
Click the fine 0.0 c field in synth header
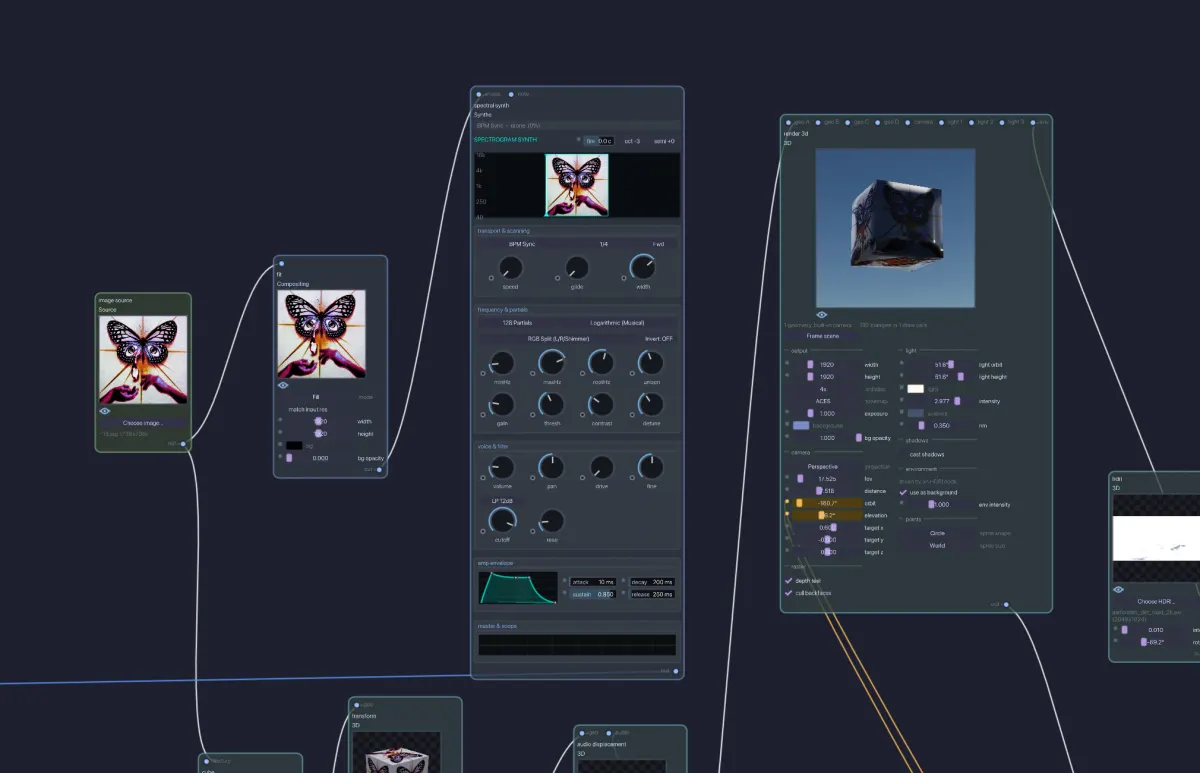coord(599,141)
